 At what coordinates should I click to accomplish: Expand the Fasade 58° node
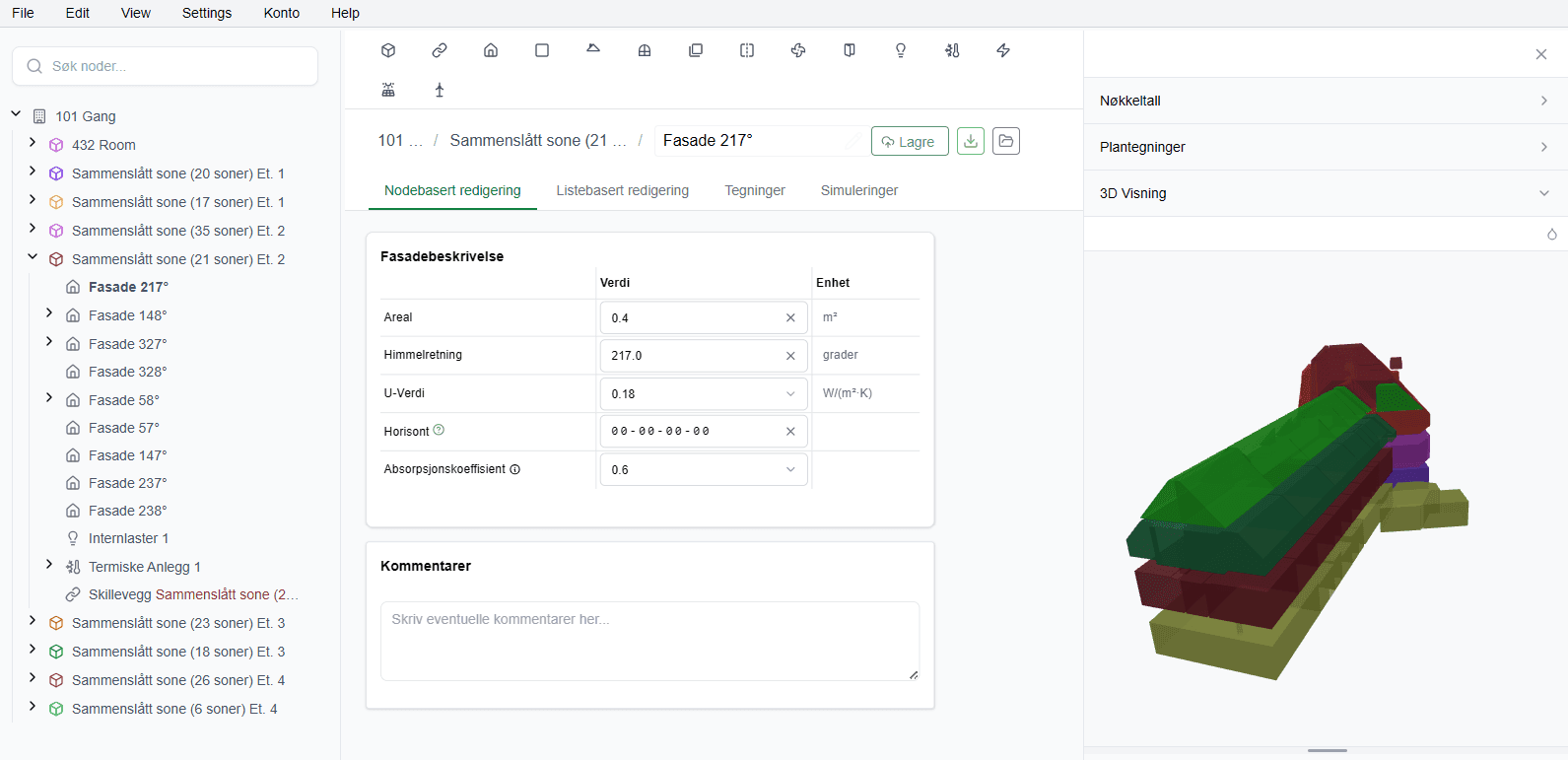pos(49,398)
